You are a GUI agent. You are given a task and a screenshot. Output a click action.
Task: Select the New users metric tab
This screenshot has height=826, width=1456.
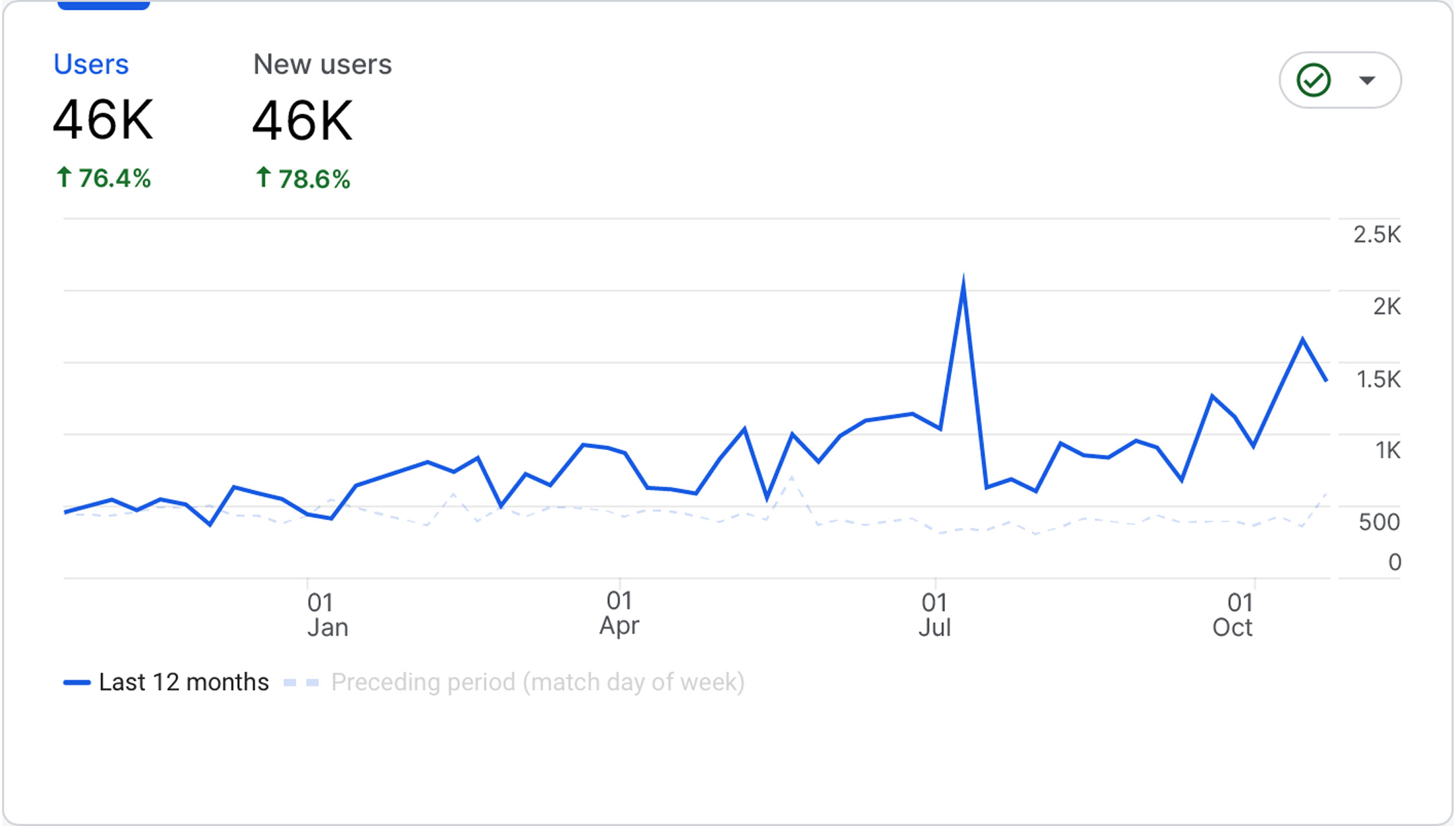click(x=322, y=65)
